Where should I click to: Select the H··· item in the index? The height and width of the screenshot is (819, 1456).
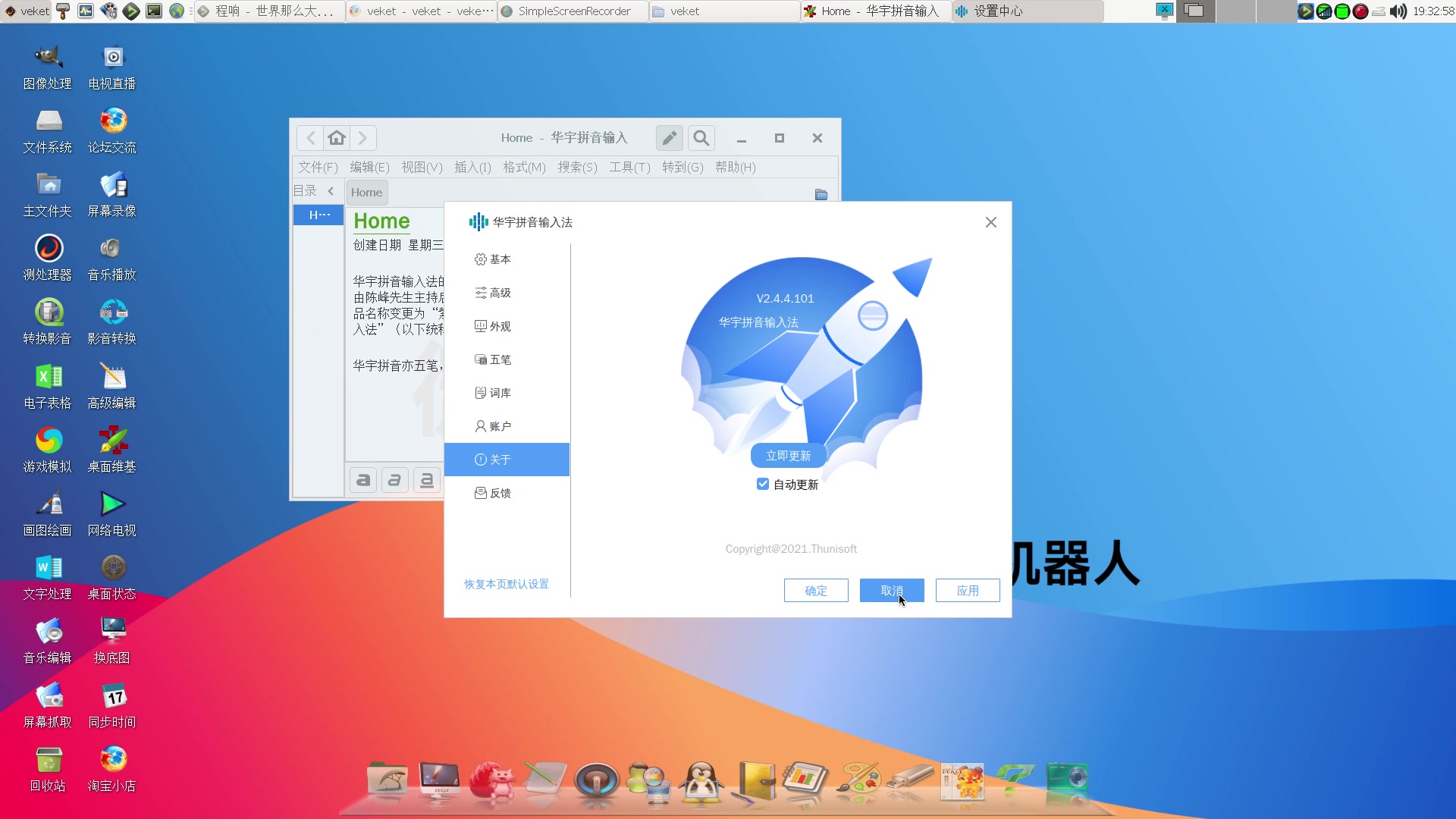318,215
